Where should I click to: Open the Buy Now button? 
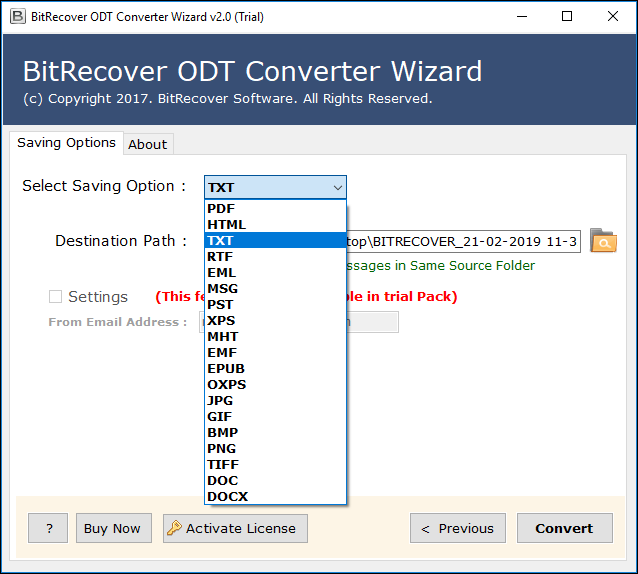[114, 528]
